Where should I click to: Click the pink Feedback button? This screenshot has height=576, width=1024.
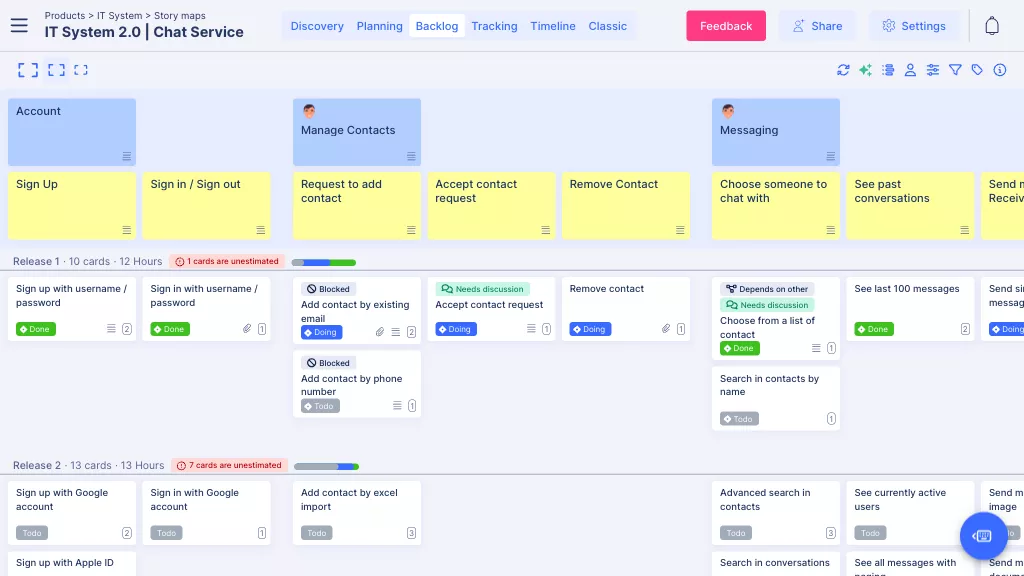coord(725,26)
